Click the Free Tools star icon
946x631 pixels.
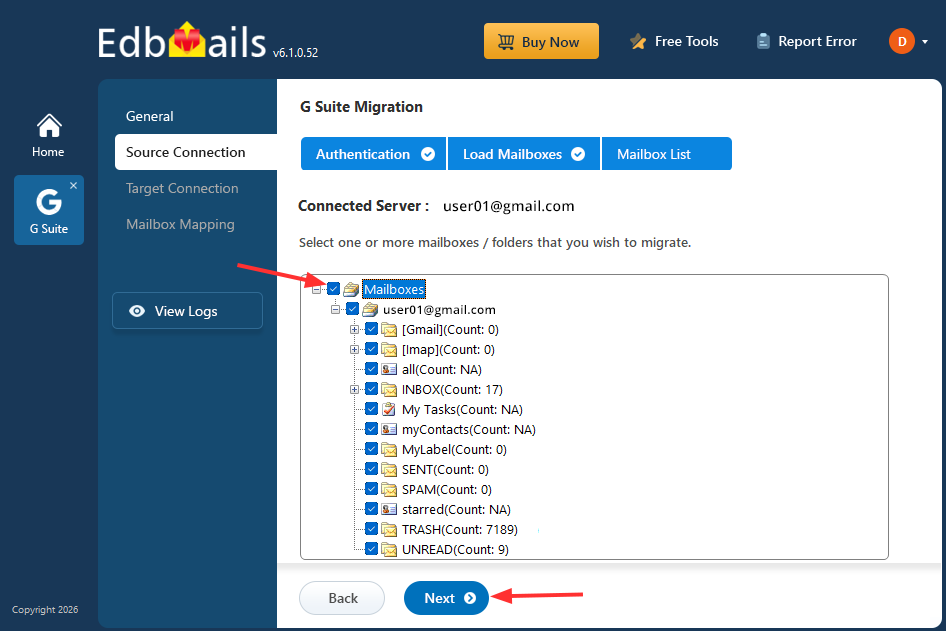[637, 42]
